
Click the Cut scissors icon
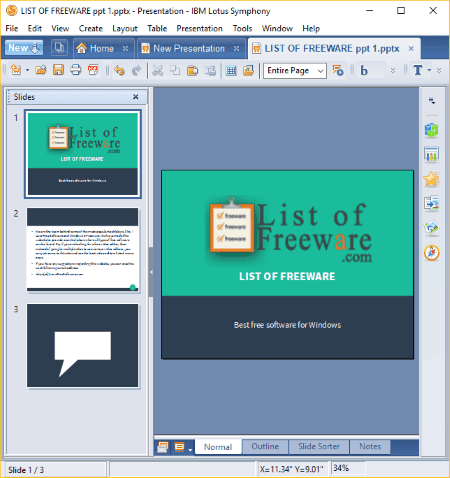[x=158, y=70]
